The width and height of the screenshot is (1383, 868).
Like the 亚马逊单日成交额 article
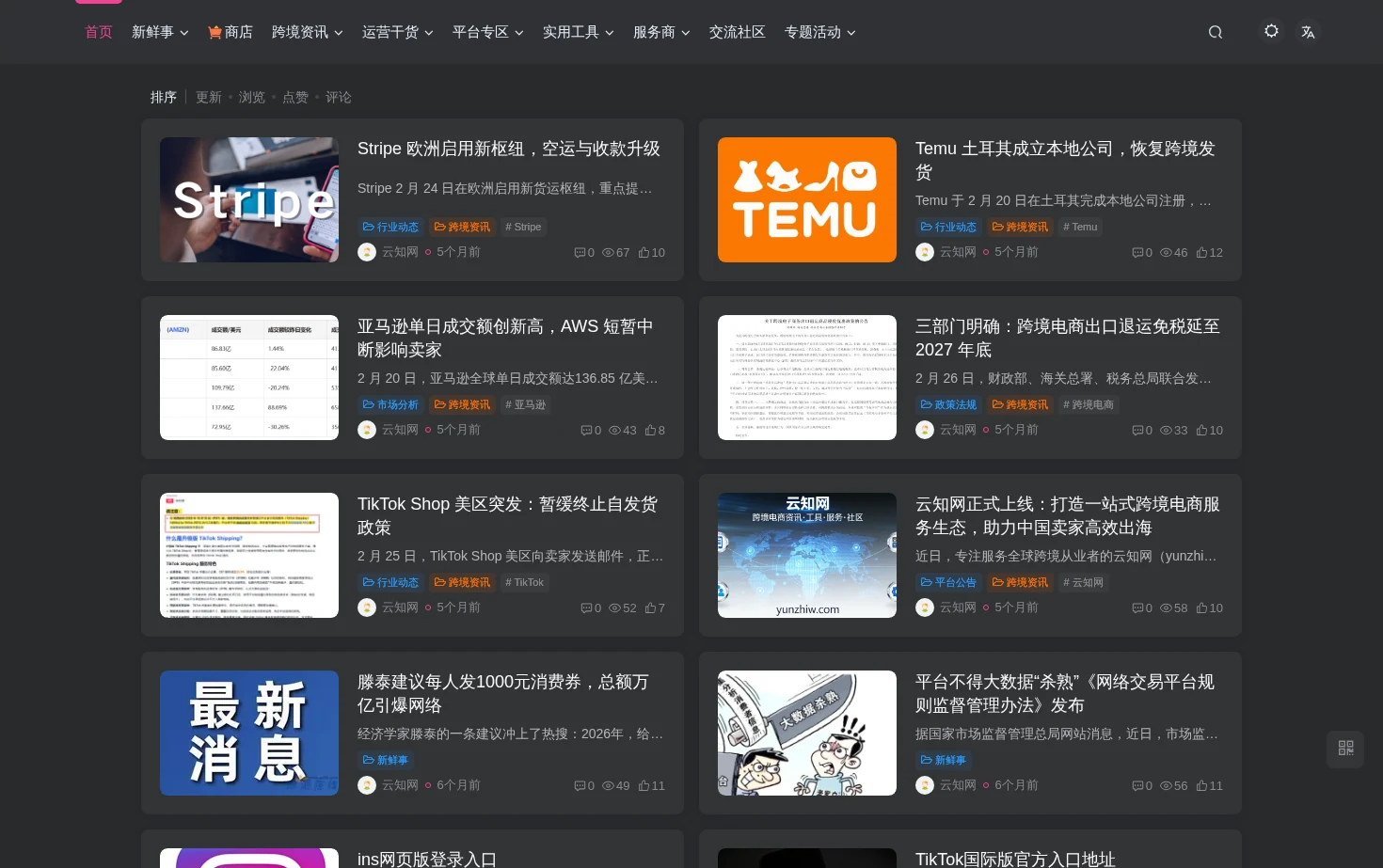coord(650,431)
